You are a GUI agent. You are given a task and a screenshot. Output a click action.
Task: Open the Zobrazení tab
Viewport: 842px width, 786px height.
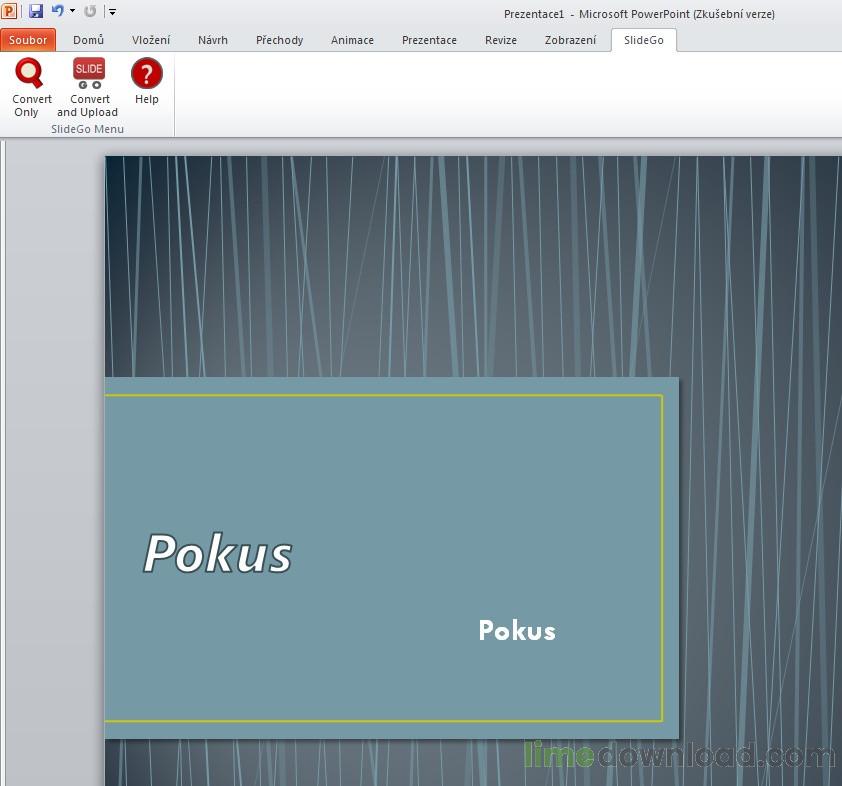tap(570, 40)
